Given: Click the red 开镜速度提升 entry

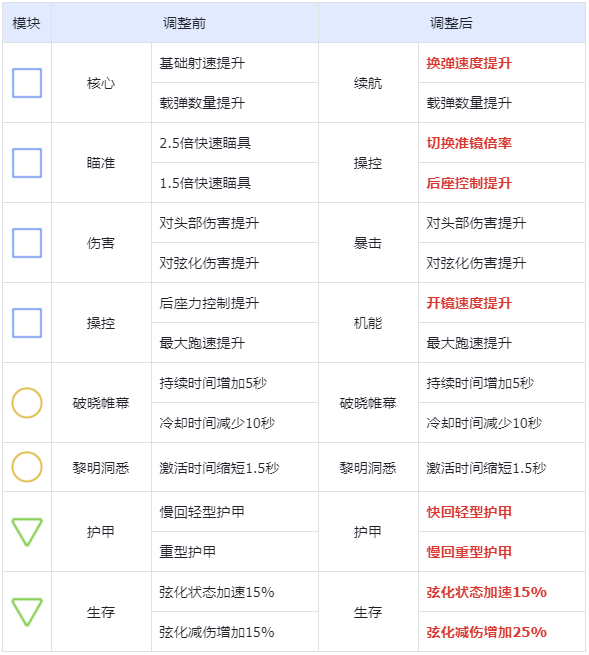Looking at the screenshot, I should pos(469,303).
